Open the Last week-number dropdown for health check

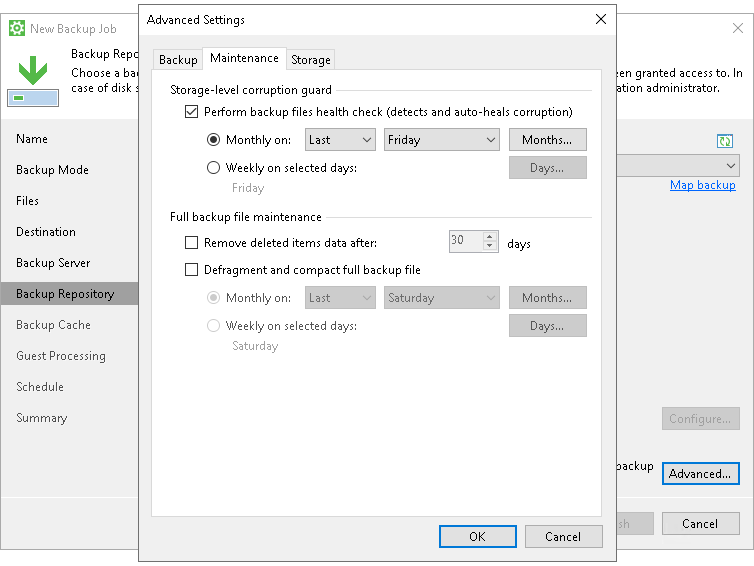click(340, 140)
